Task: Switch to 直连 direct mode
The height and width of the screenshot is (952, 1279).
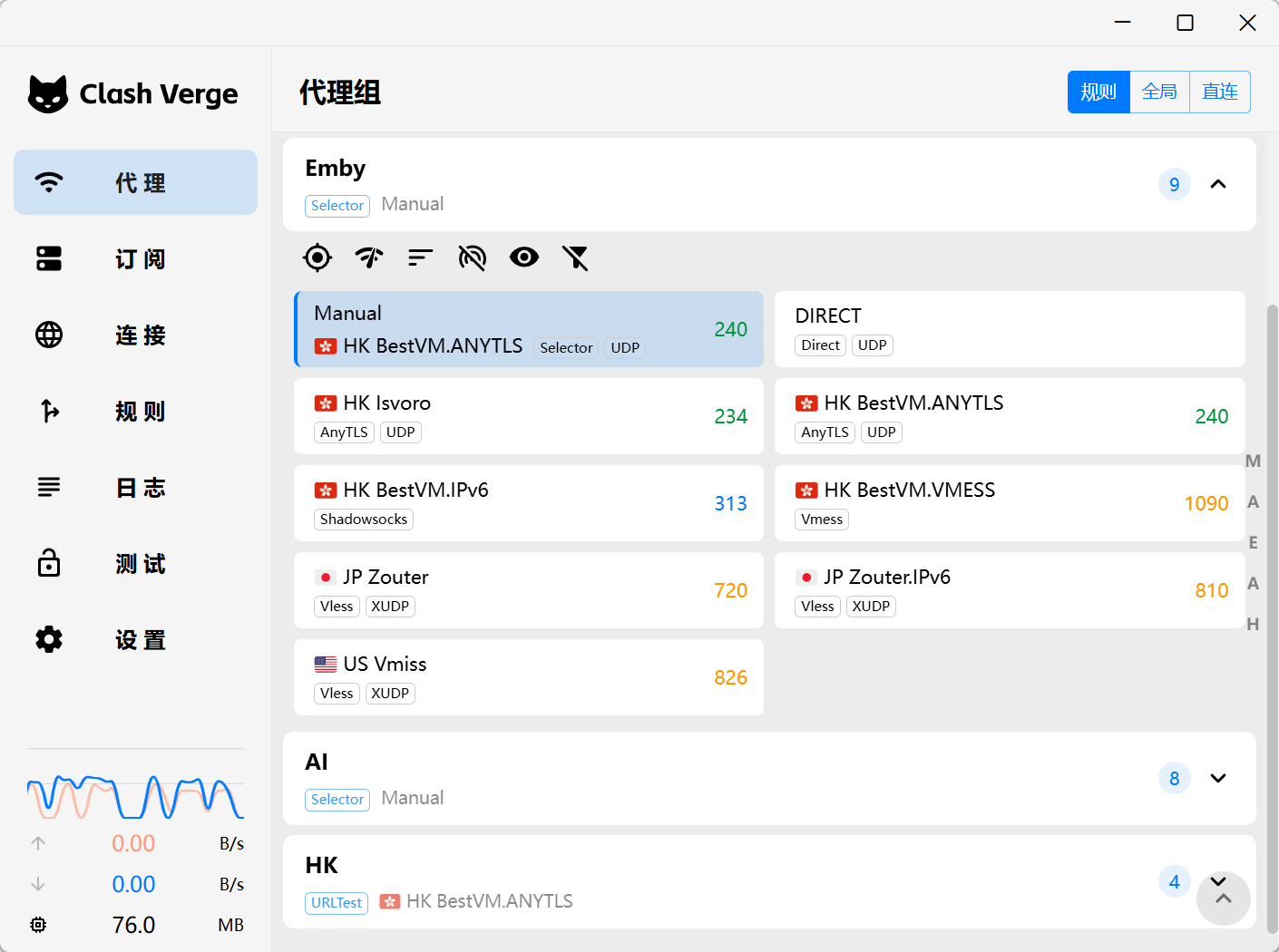Action: pyautogui.click(x=1220, y=92)
